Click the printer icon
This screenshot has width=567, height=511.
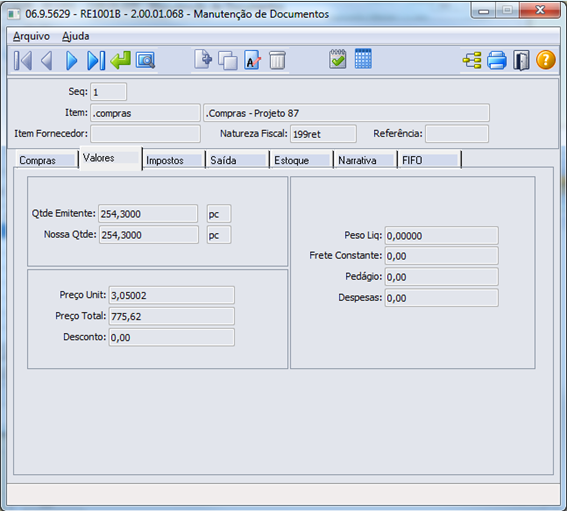point(497,60)
